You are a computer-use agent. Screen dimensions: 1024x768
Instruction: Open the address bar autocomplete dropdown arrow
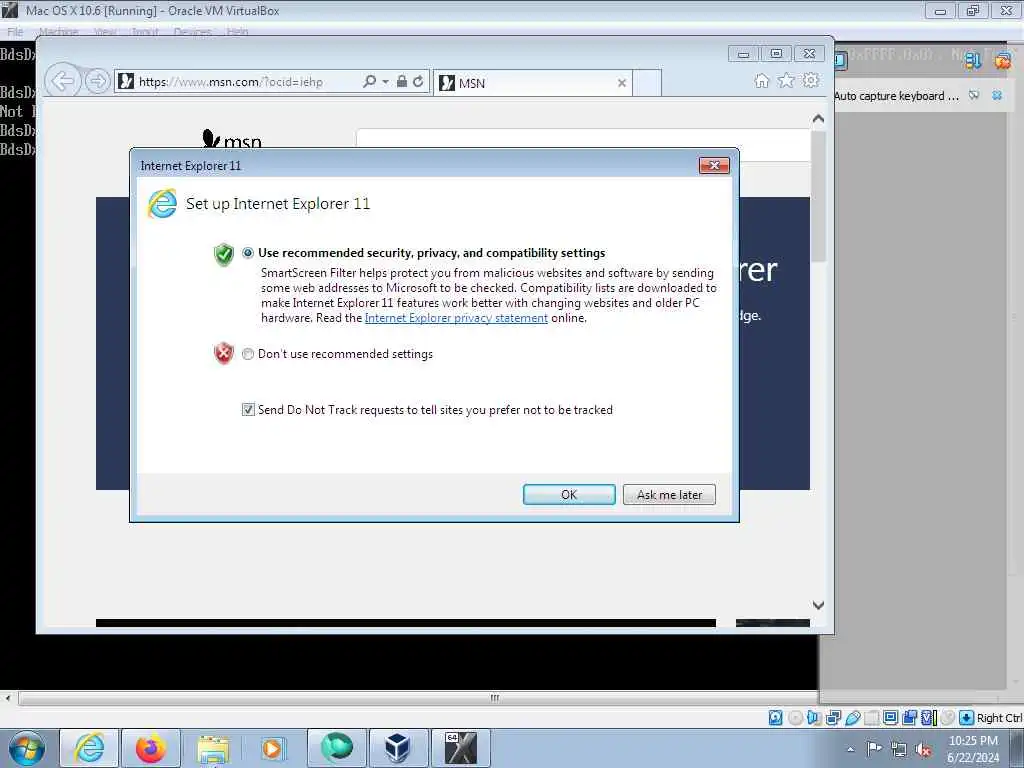tap(385, 82)
